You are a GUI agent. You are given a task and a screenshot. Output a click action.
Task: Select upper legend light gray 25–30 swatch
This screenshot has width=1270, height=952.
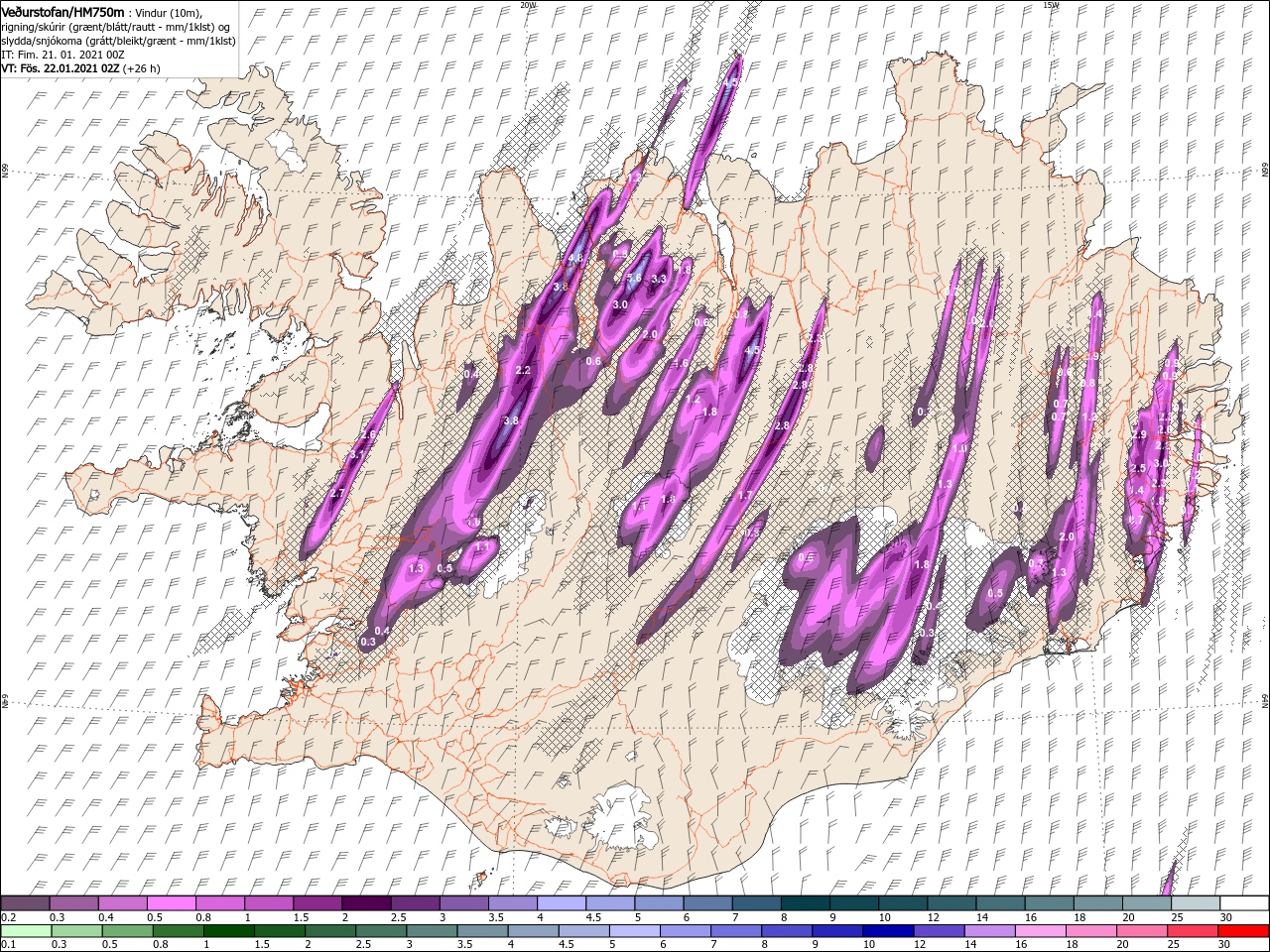click(x=1194, y=903)
